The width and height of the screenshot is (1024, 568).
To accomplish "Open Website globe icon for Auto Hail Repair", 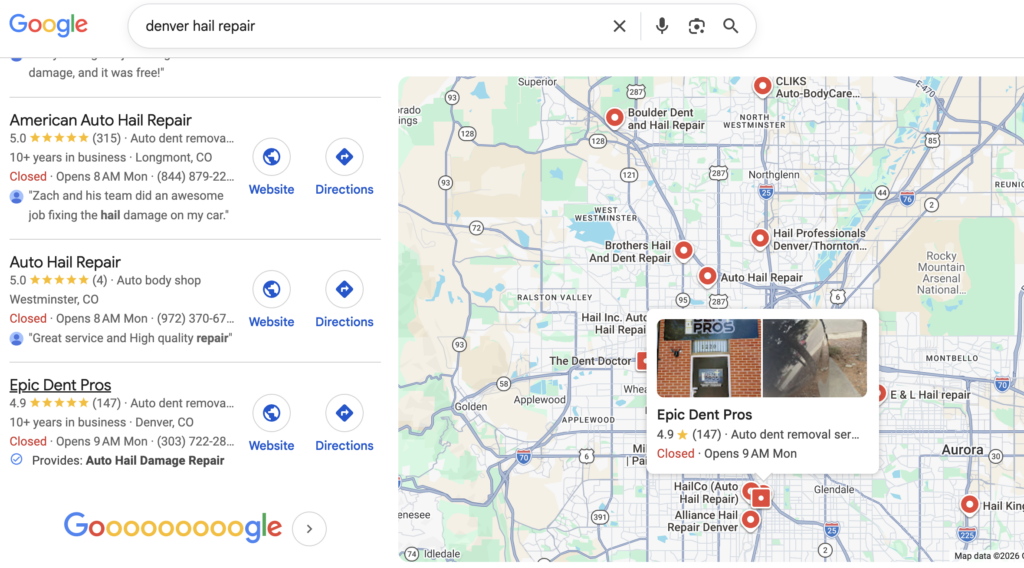I will pos(272,289).
